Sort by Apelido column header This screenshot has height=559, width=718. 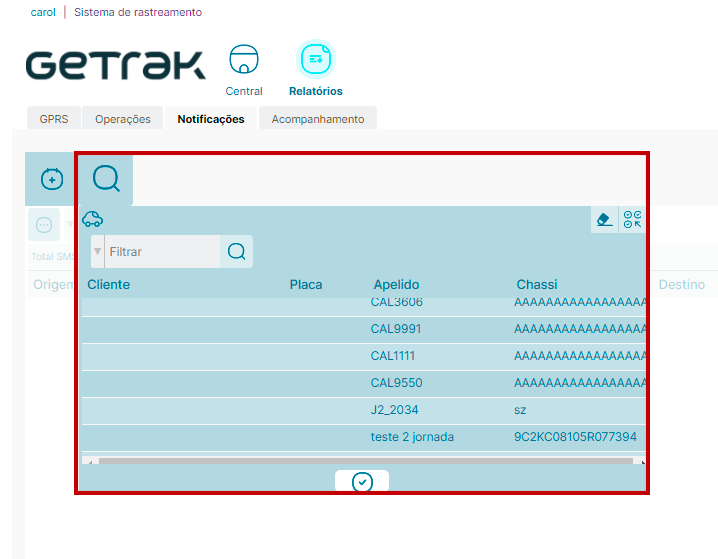coord(397,285)
